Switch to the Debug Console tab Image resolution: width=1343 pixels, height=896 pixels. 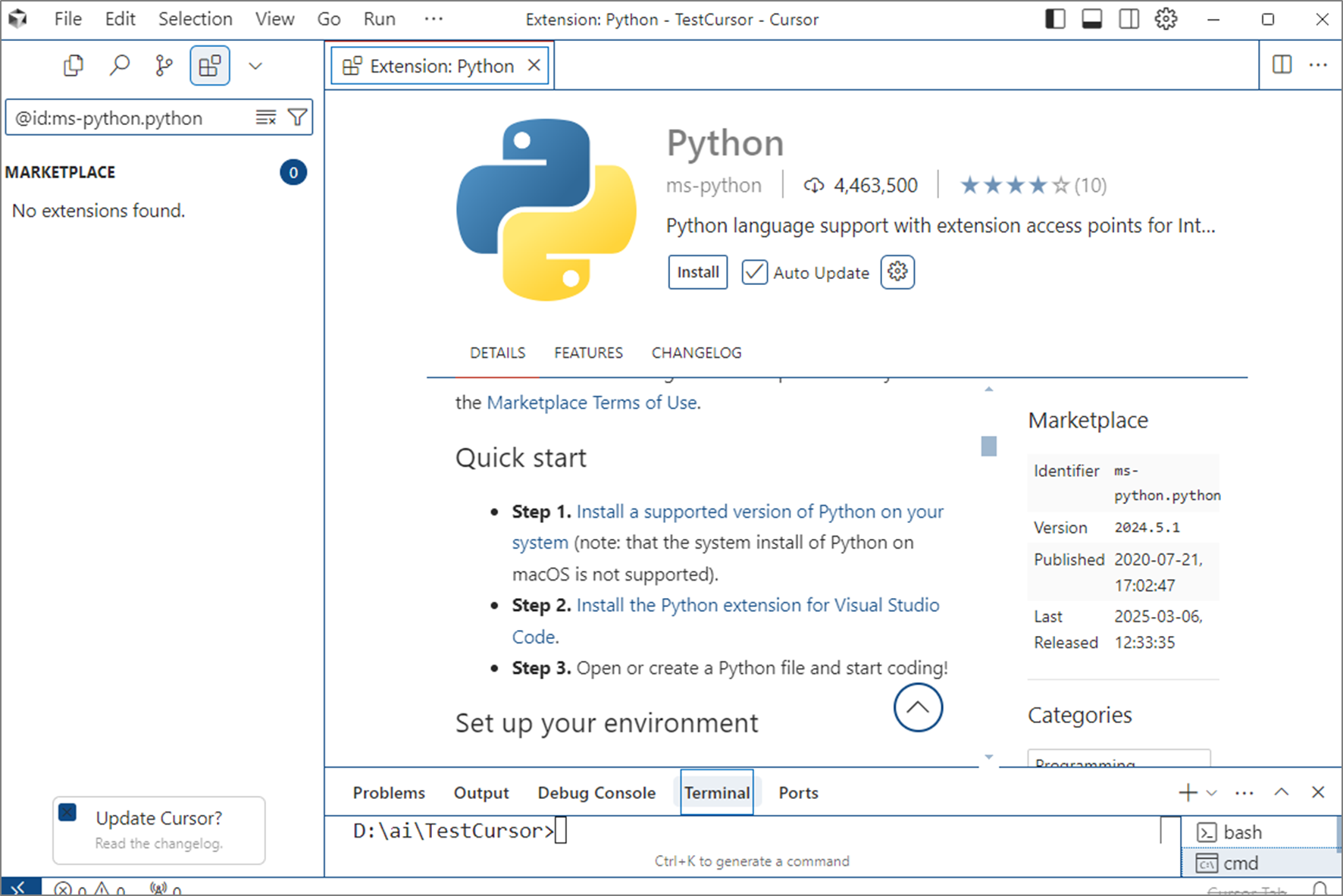pyautogui.click(x=596, y=793)
